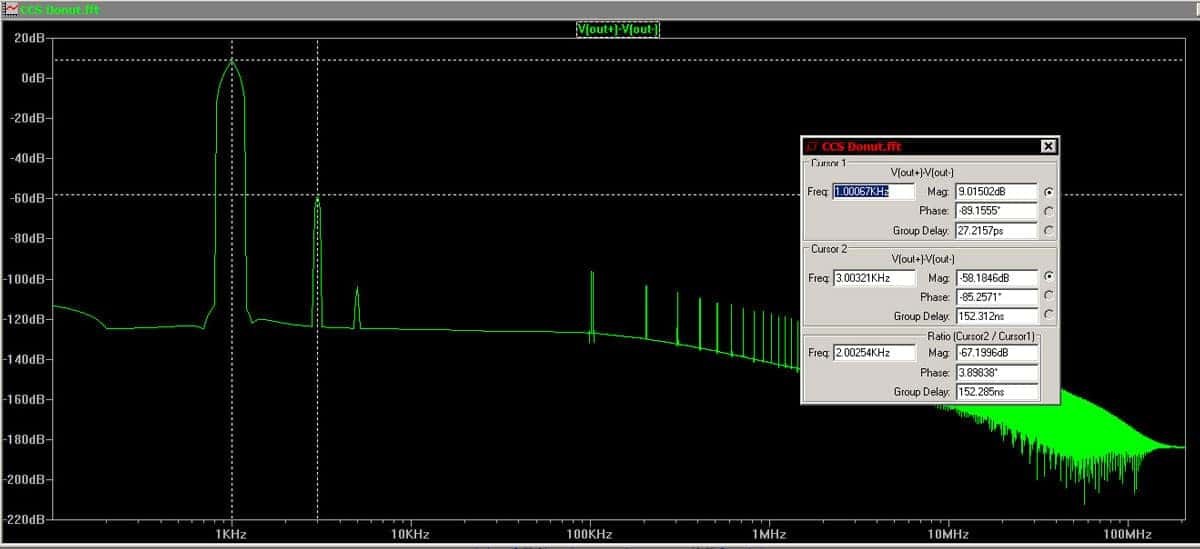Select Cursor 1 Group Delay radio button

pos(1048,230)
